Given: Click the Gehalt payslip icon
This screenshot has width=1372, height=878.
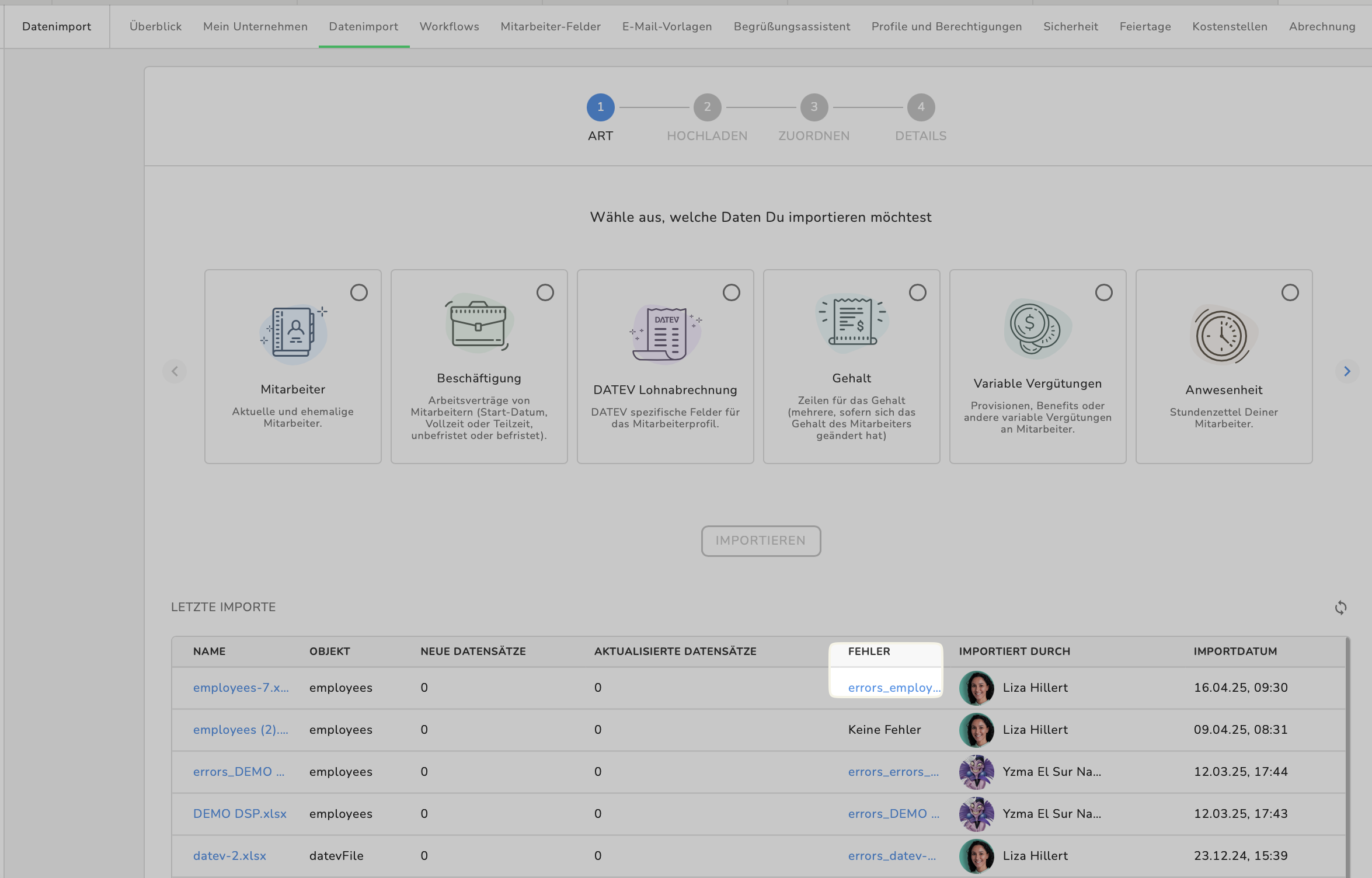Looking at the screenshot, I should click(852, 322).
